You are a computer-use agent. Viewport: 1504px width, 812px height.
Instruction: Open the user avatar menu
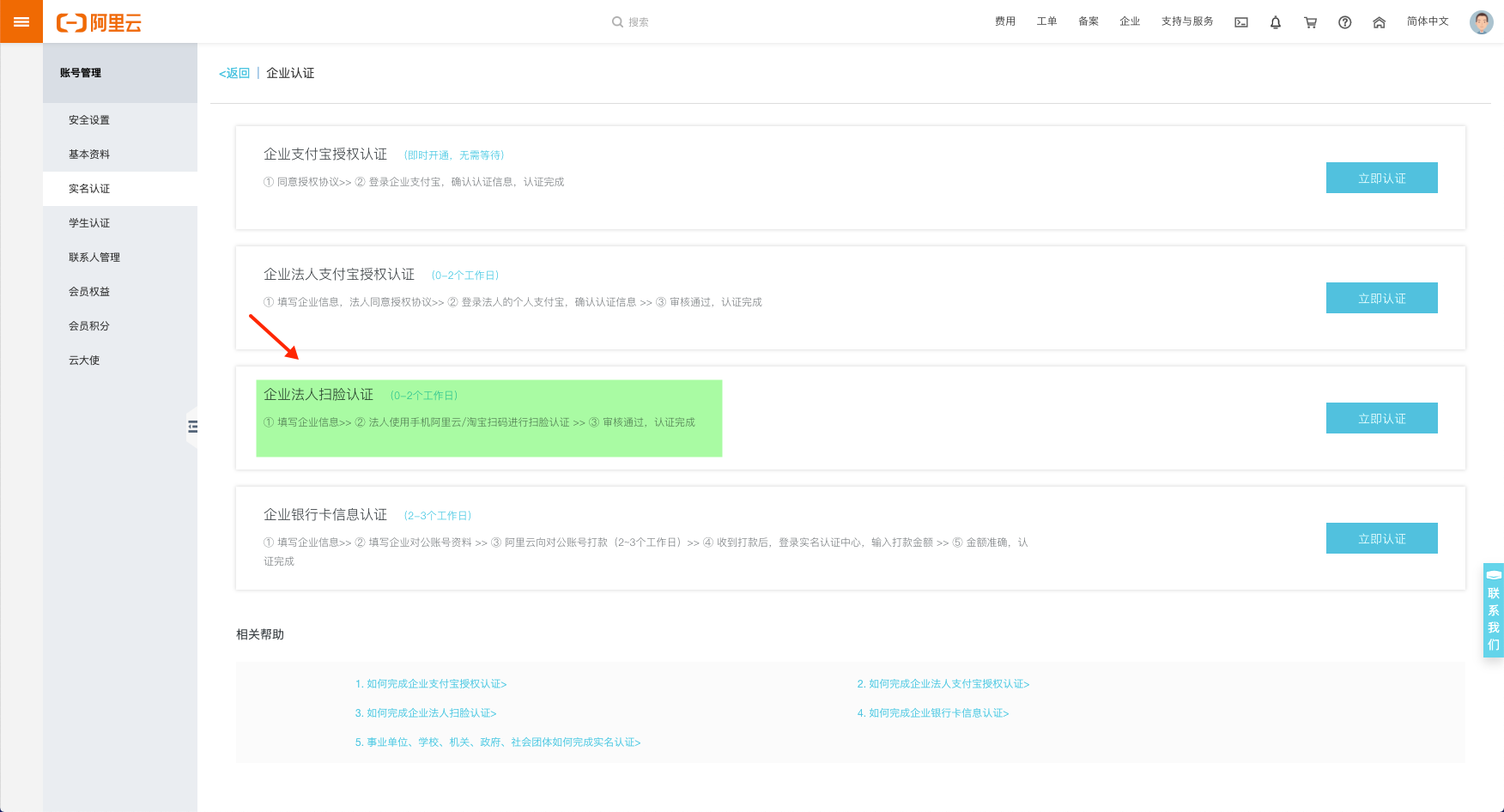(x=1481, y=22)
